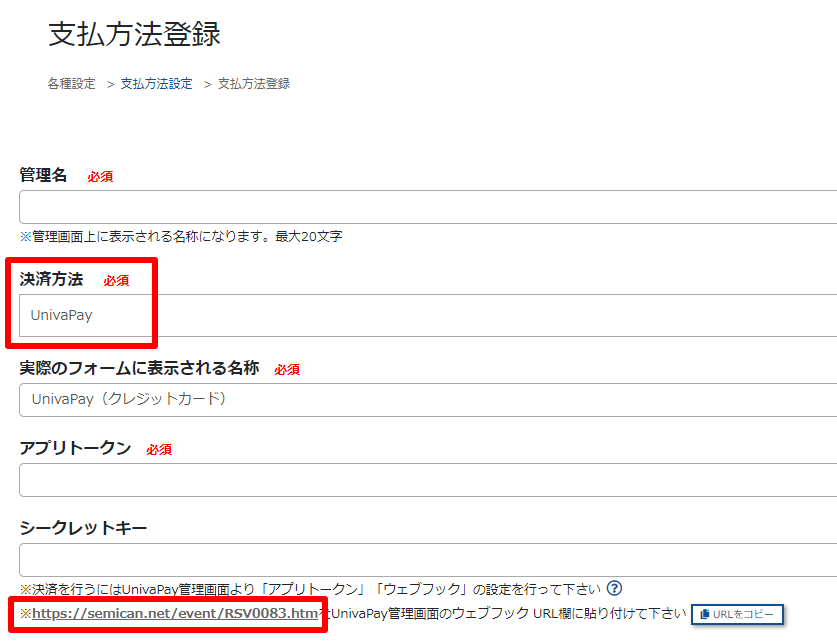Screen dimensions: 837x641
Task: Open the semican.net webhook URL link
Action: (x=175, y=614)
